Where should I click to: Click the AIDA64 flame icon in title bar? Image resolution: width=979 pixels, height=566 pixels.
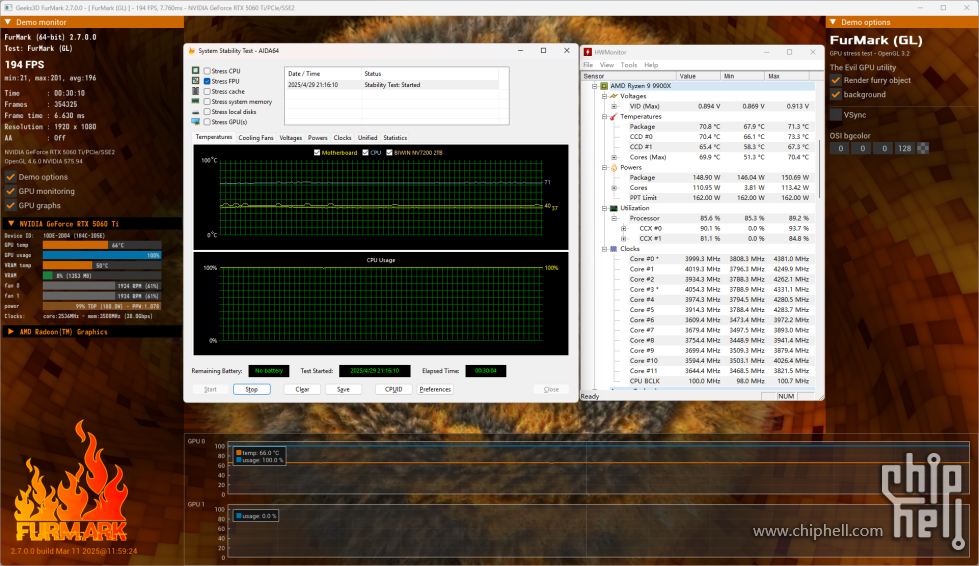point(192,51)
